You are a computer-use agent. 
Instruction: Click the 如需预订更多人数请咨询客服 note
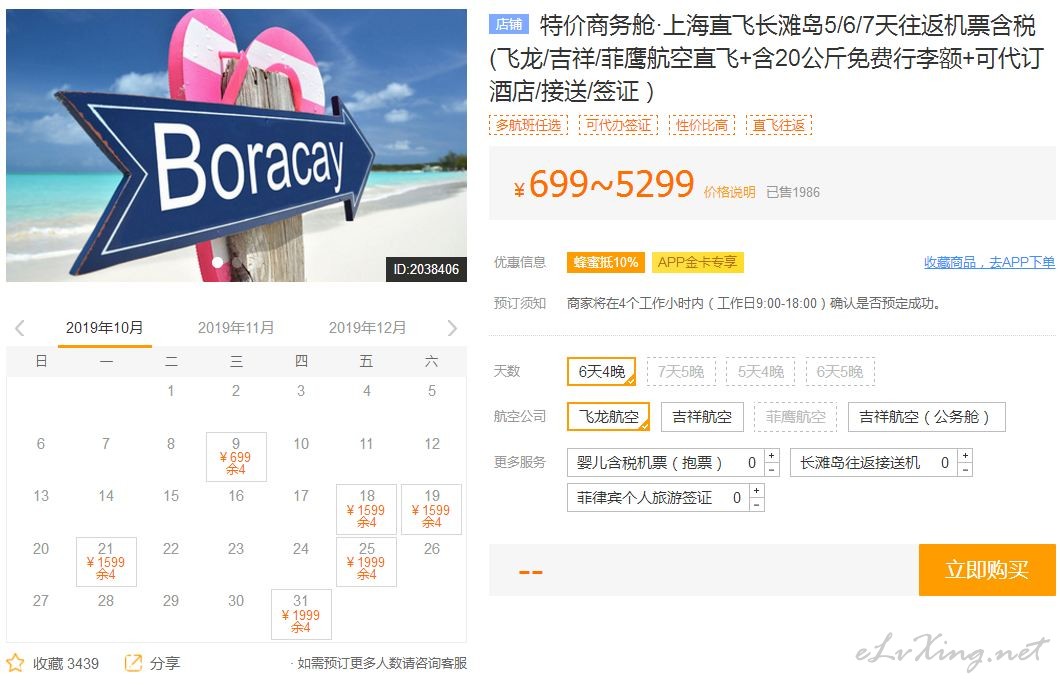[x=381, y=663]
